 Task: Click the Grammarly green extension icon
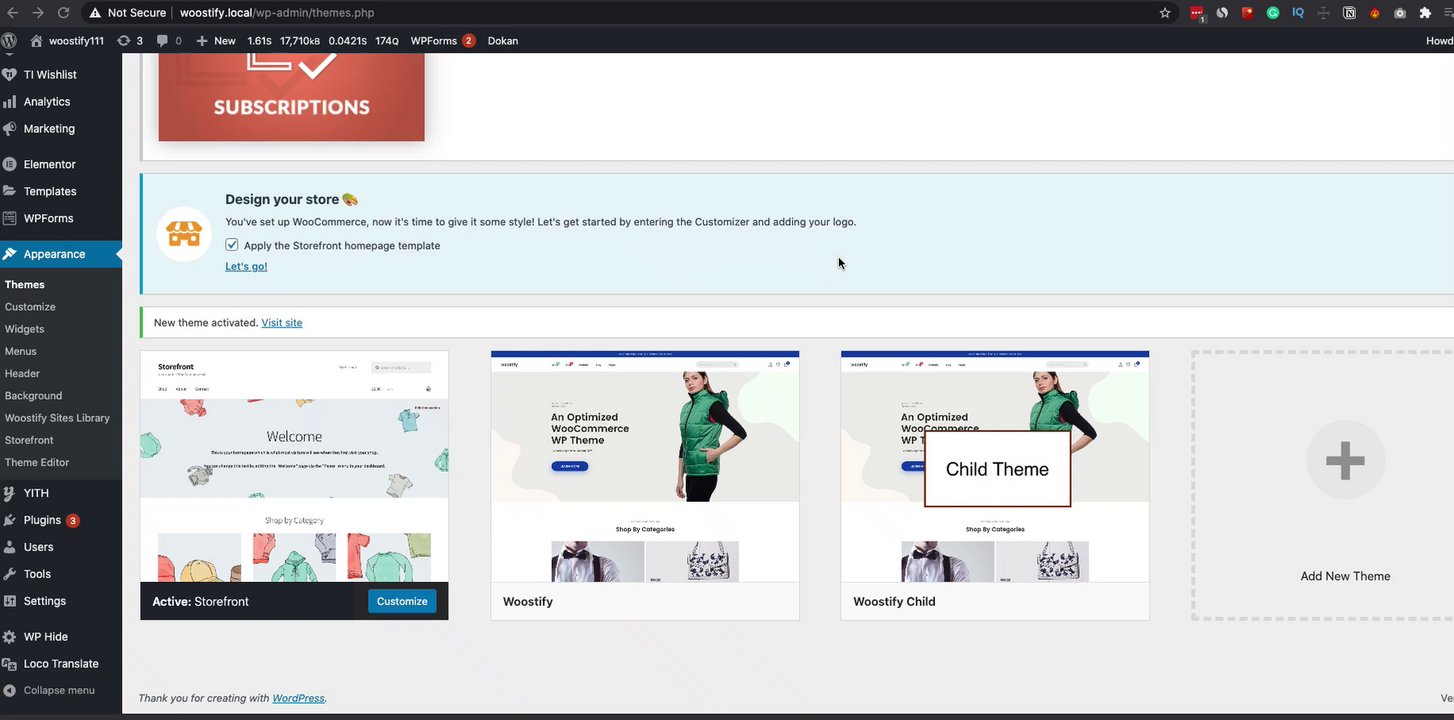tap(1273, 13)
